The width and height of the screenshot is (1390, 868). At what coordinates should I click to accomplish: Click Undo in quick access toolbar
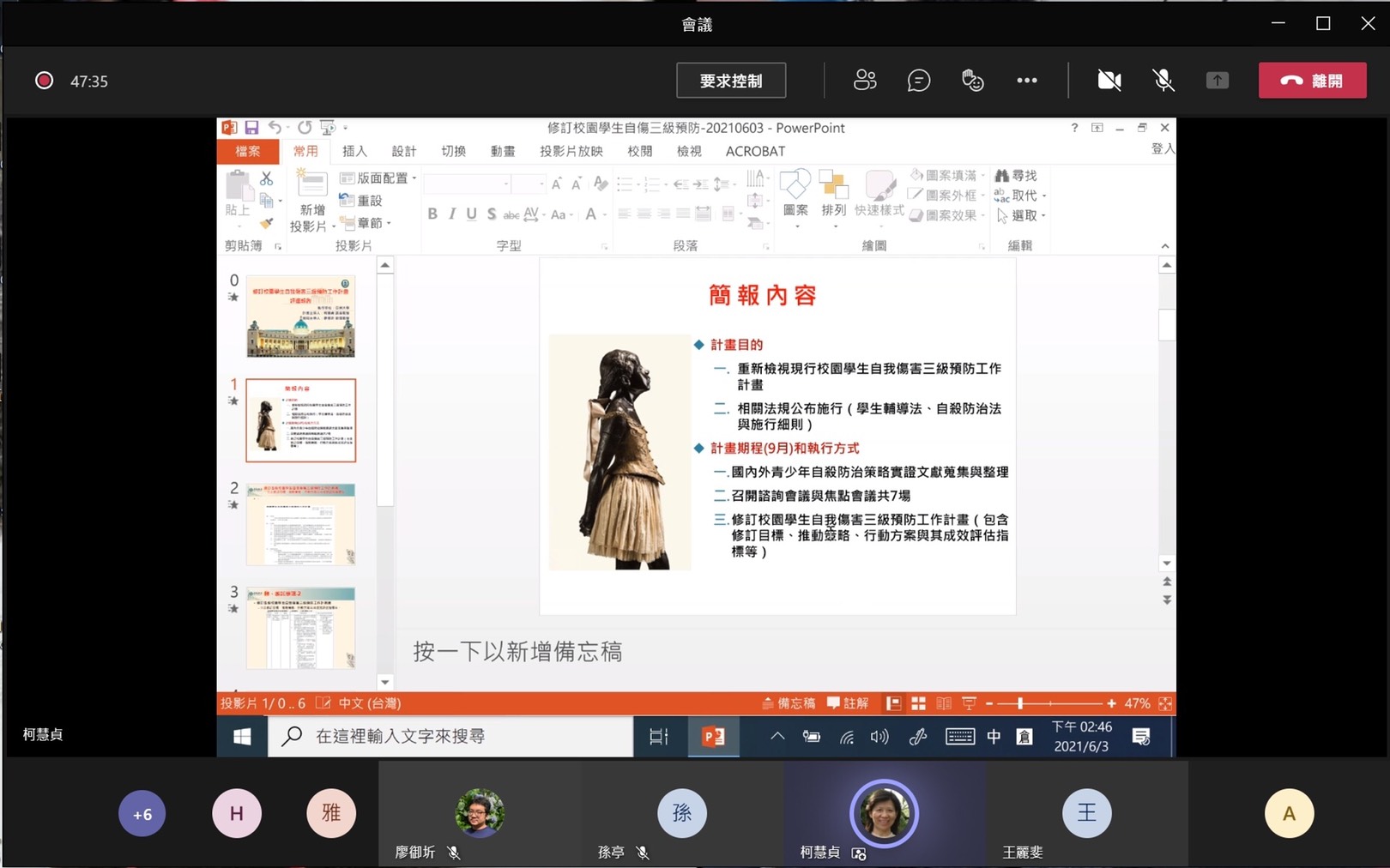[x=275, y=128]
